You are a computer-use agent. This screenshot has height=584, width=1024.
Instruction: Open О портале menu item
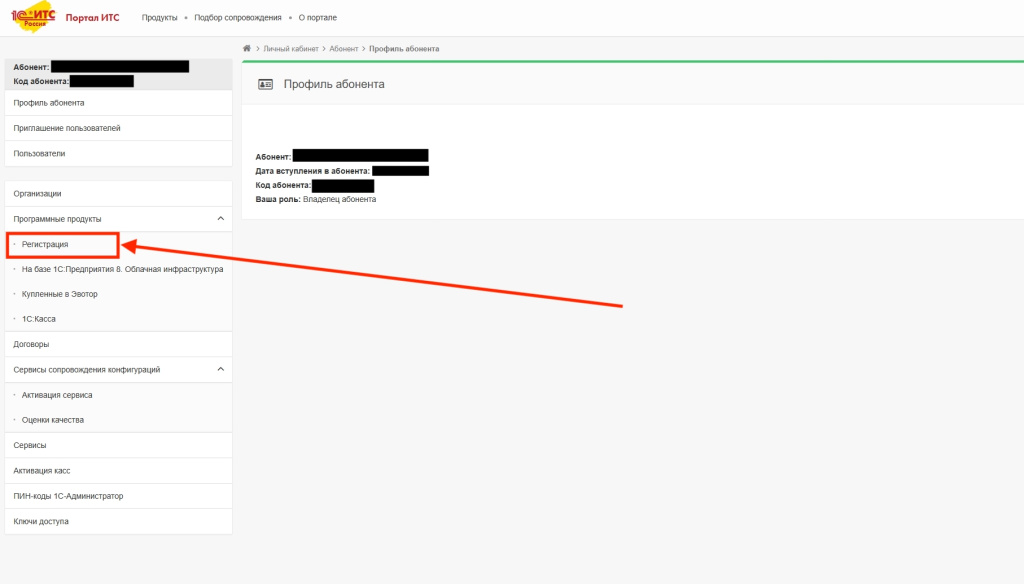(x=319, y=18)
